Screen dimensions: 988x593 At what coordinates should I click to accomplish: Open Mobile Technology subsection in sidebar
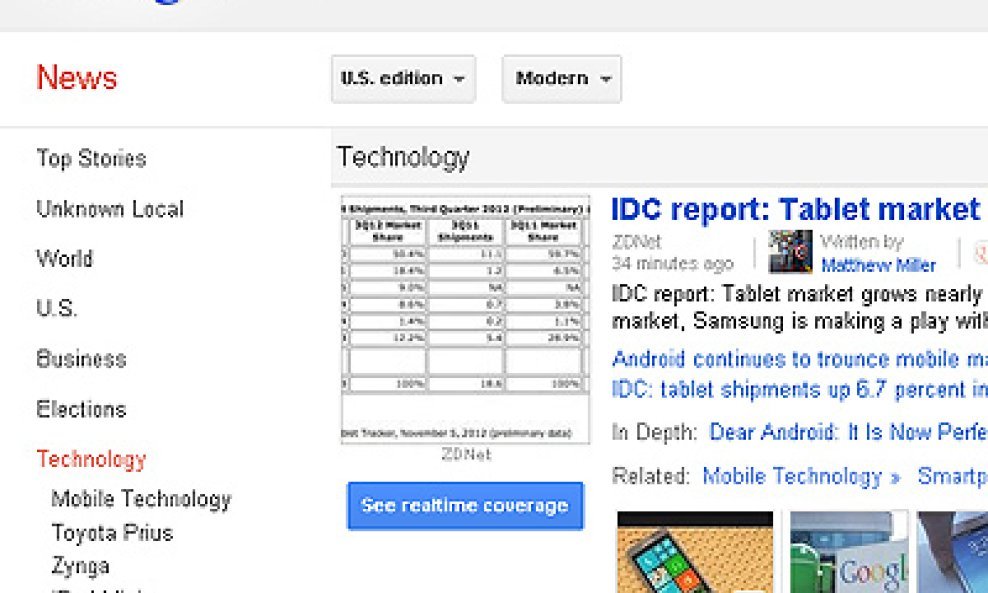pos(142,499)
